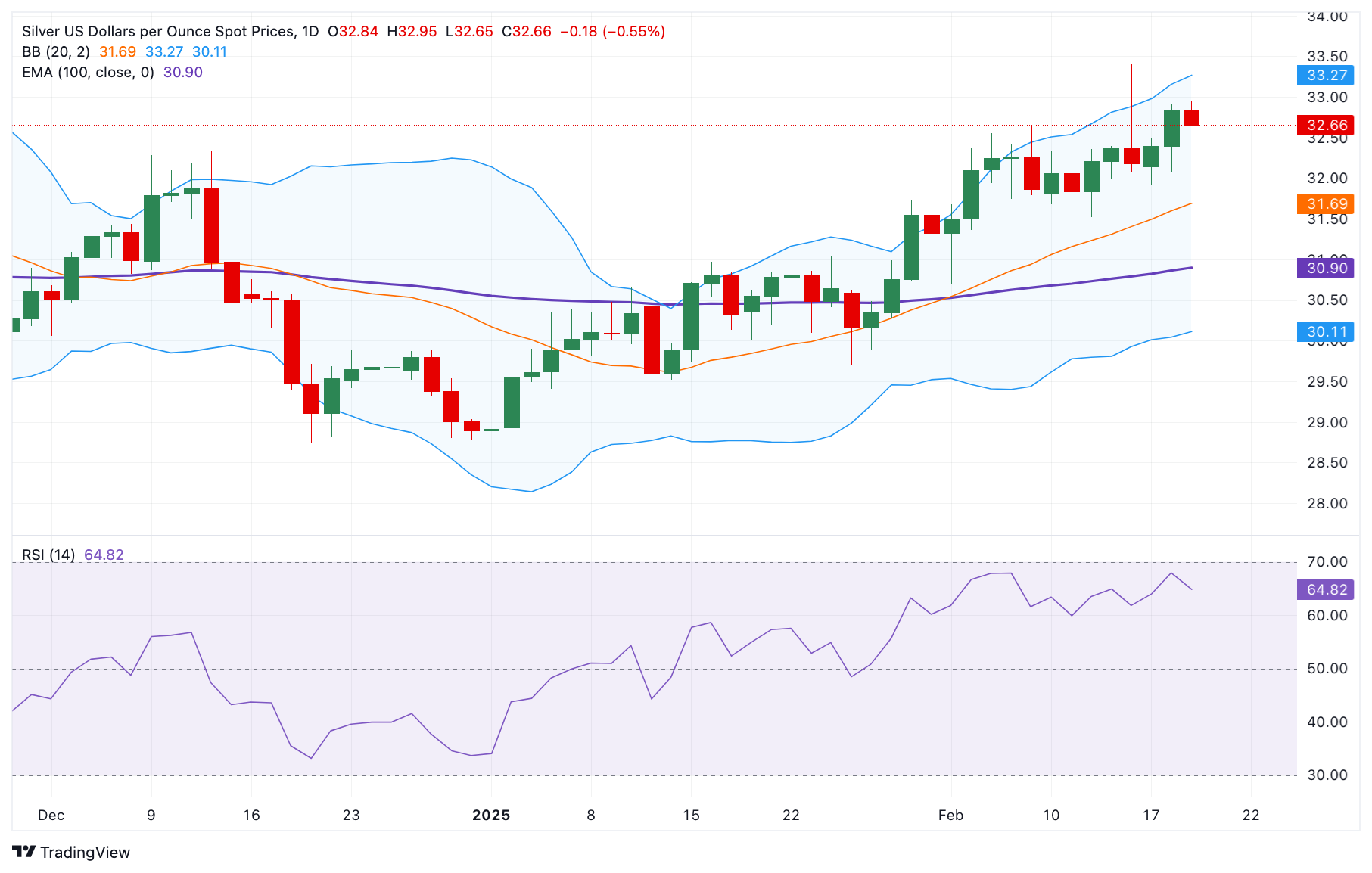The width and height of the screenshot is (1372, 873).
Task: Click the purple 30.90 EMA price tag
Action: click(1327, 268)
